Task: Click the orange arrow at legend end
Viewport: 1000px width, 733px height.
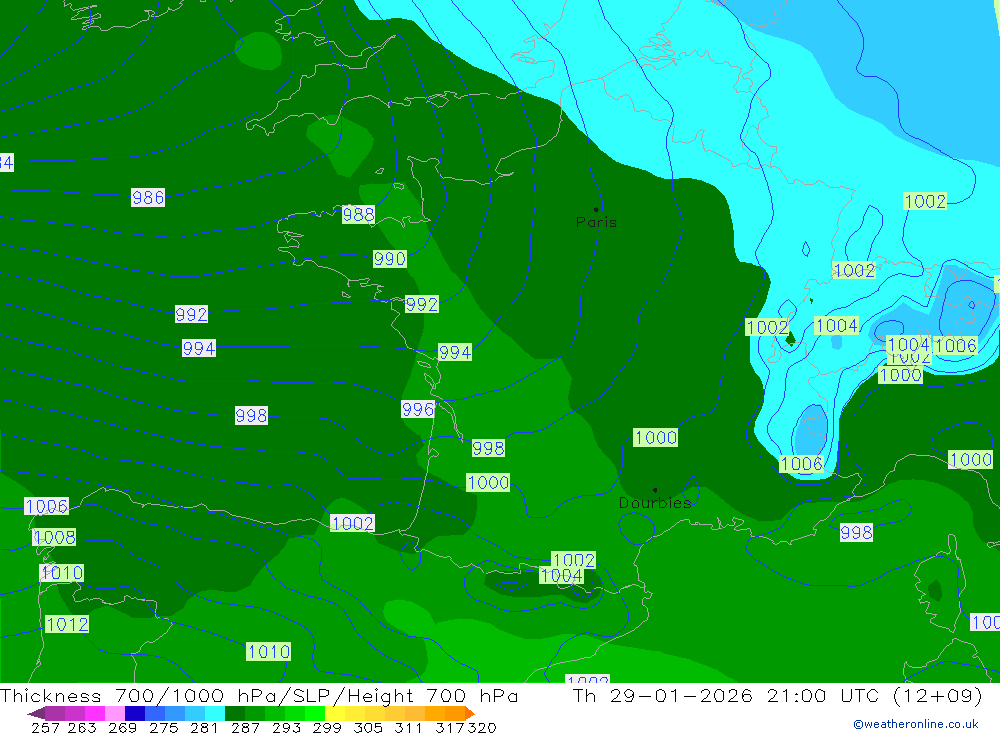Action: click(x=470, y=713)
